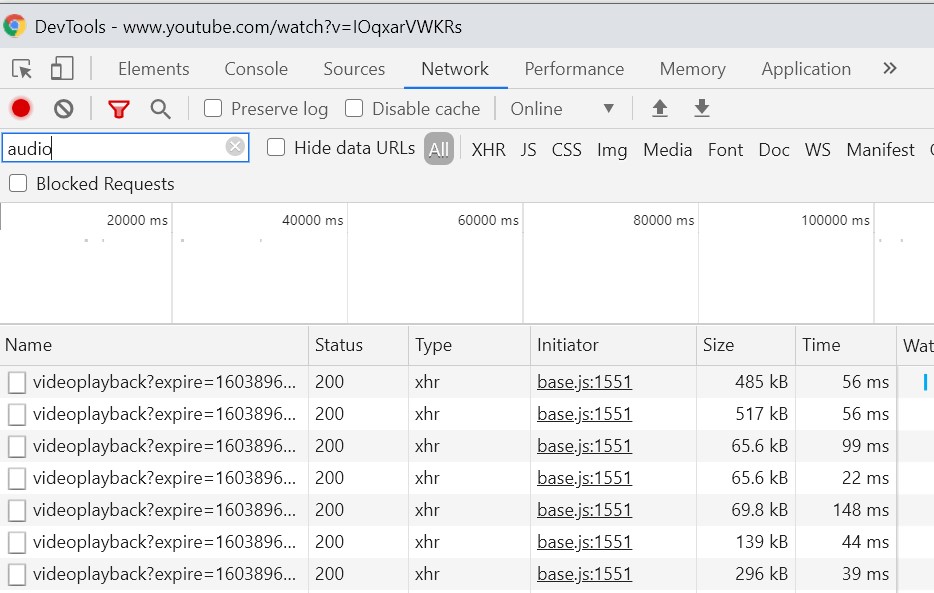Open base.js:1551 link in 296 kB row
Screen dimensions: 934x593
(x=584, y=575)
